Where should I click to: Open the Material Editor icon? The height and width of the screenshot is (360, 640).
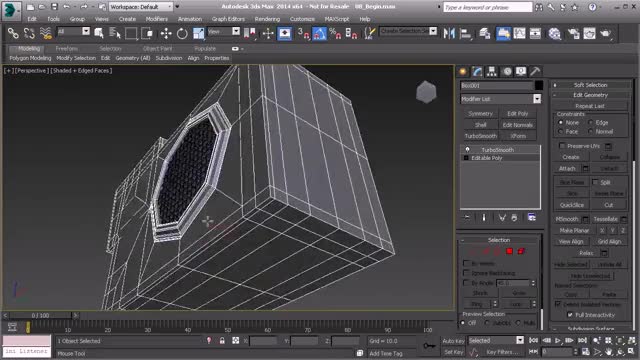[x=554, y=33]
